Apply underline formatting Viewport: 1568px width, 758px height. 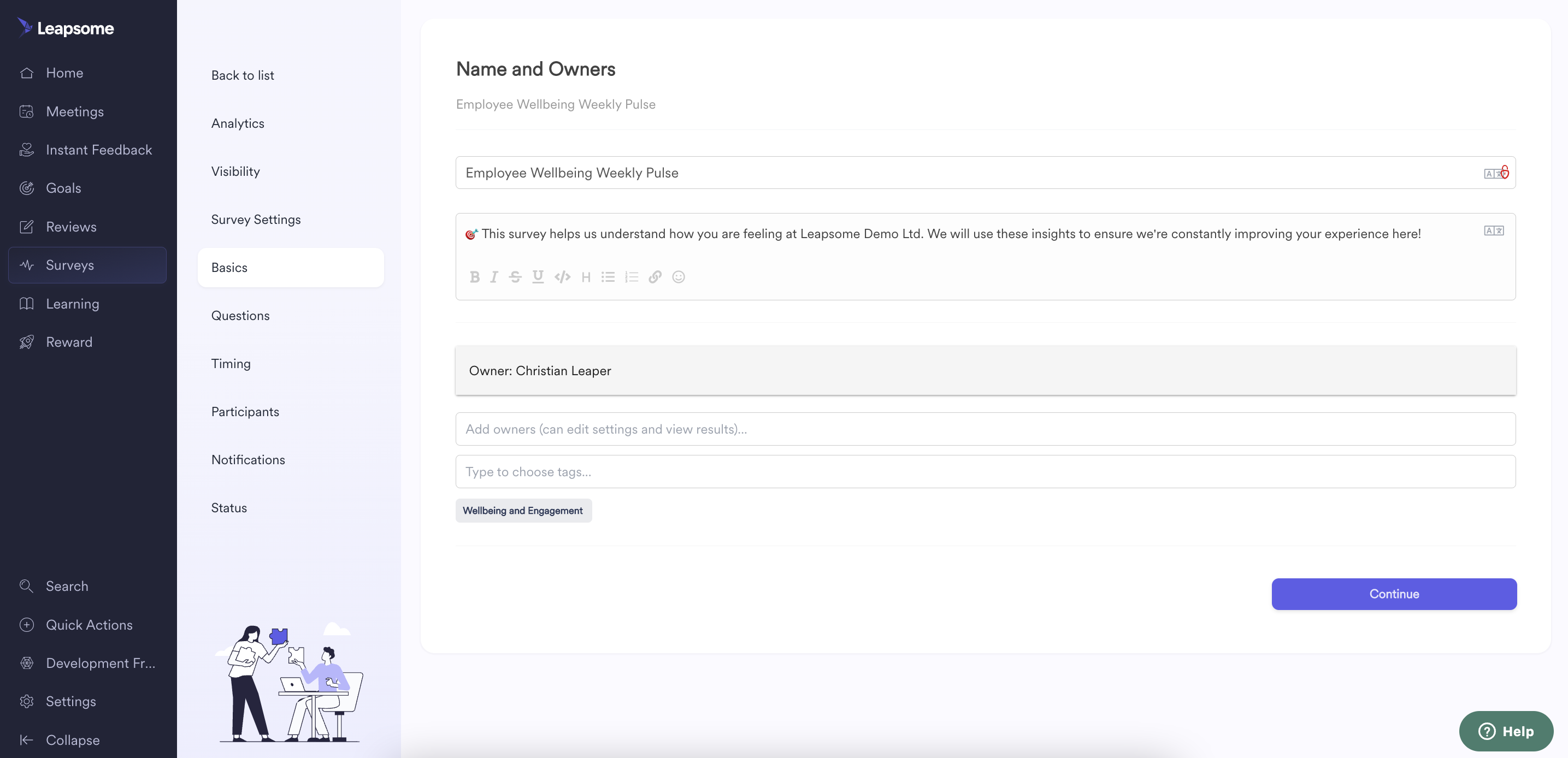(538, 277)
